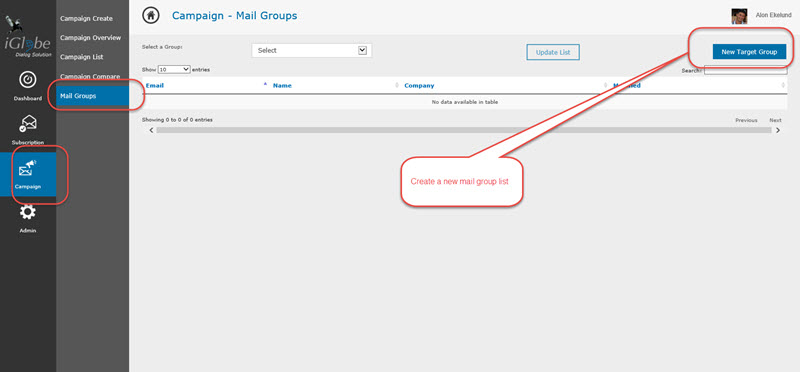The image size is (800, 372).
Task: Click the Update List button
Action: pos(553,52)
